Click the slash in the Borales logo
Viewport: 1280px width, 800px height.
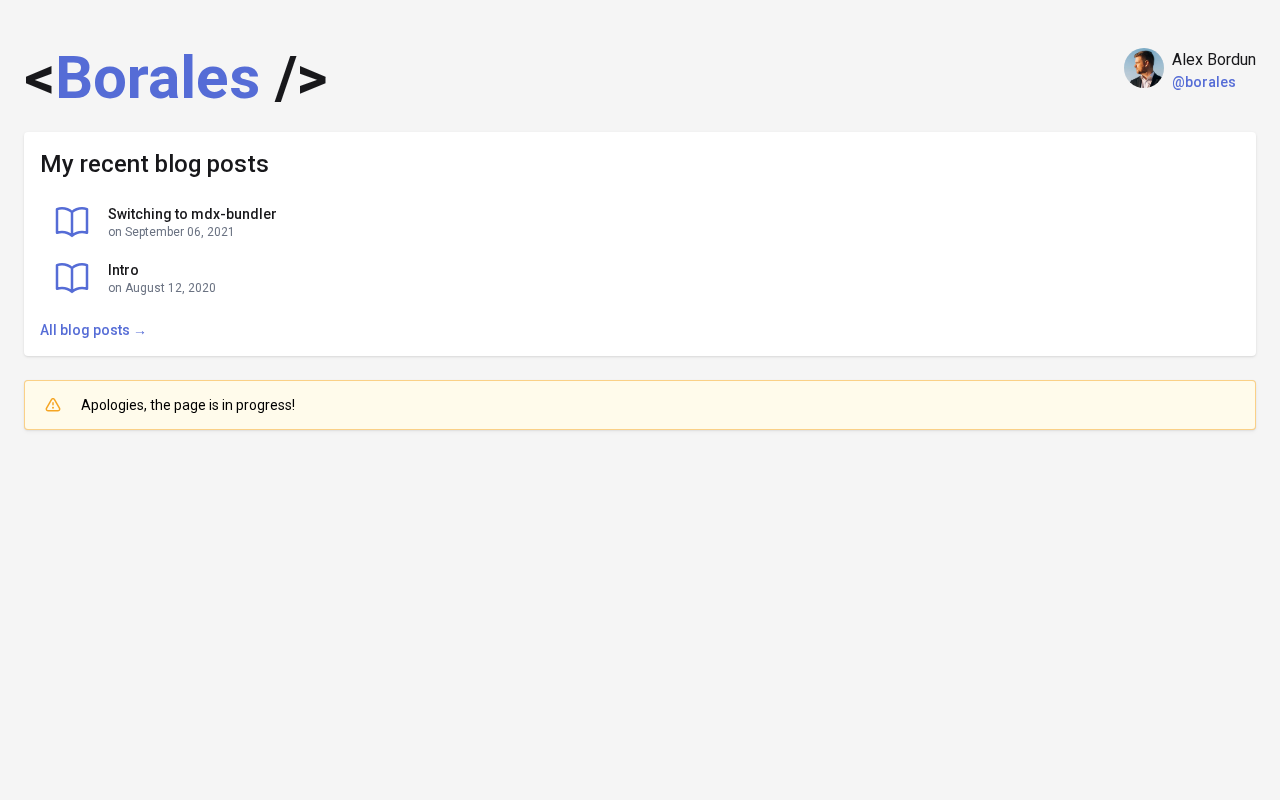click(286, 78)
